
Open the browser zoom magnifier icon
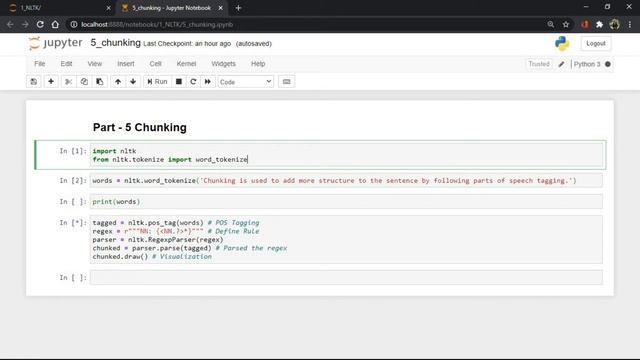tap(551, 24)
